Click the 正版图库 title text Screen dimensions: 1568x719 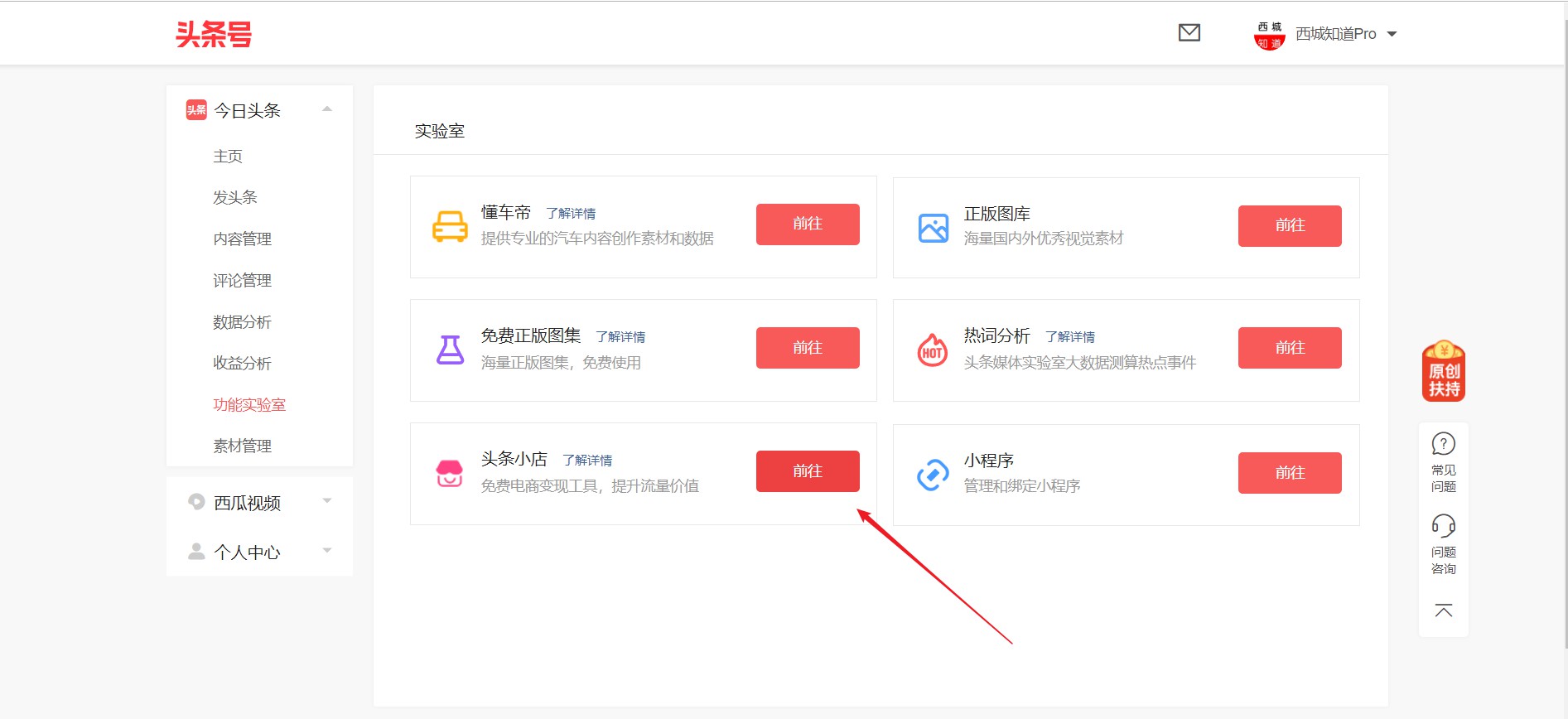pos(997,215)
